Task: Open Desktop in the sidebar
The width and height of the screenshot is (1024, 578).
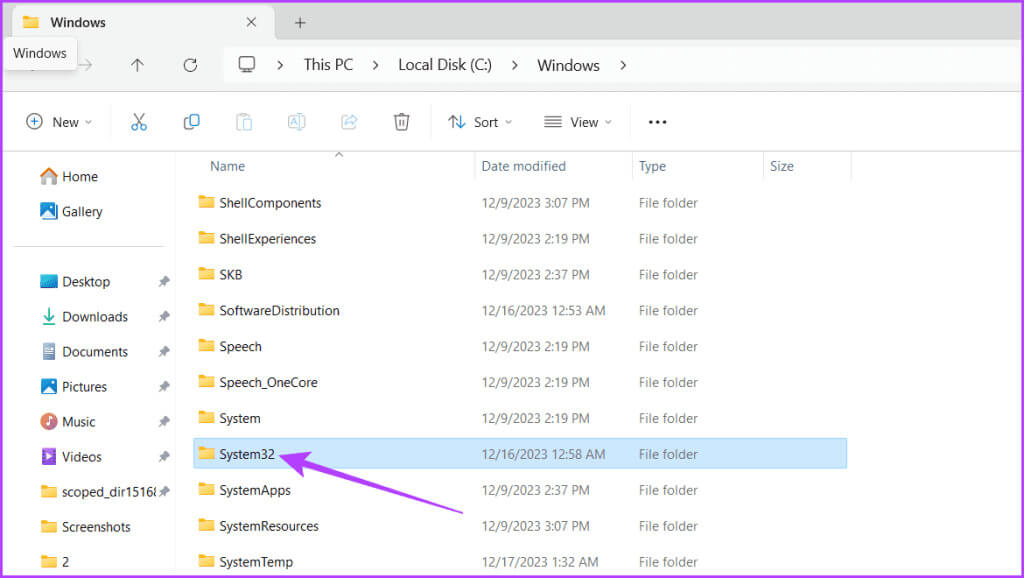Action: 74,281
